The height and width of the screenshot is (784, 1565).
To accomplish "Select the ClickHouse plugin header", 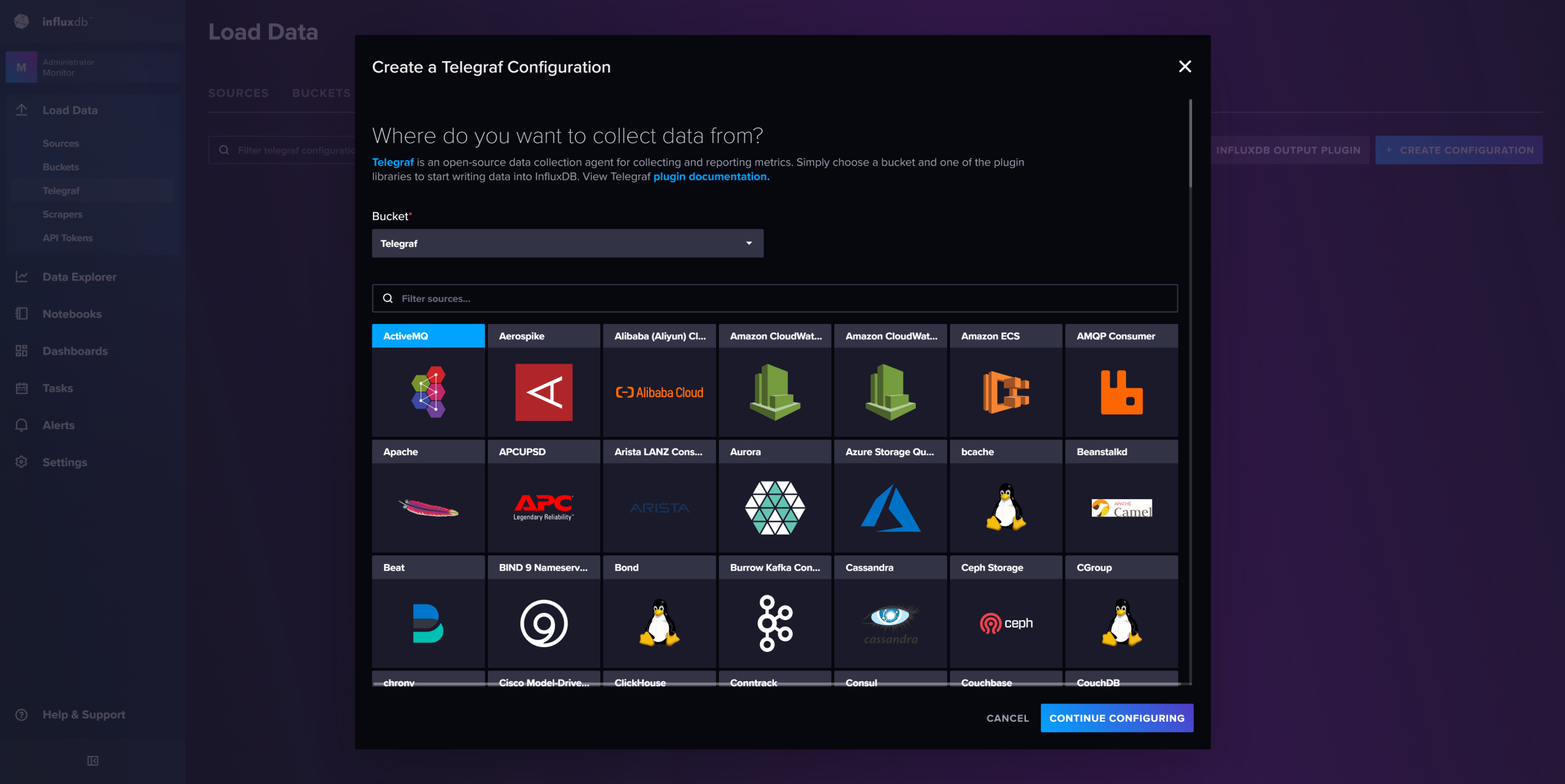I will 659,680.
